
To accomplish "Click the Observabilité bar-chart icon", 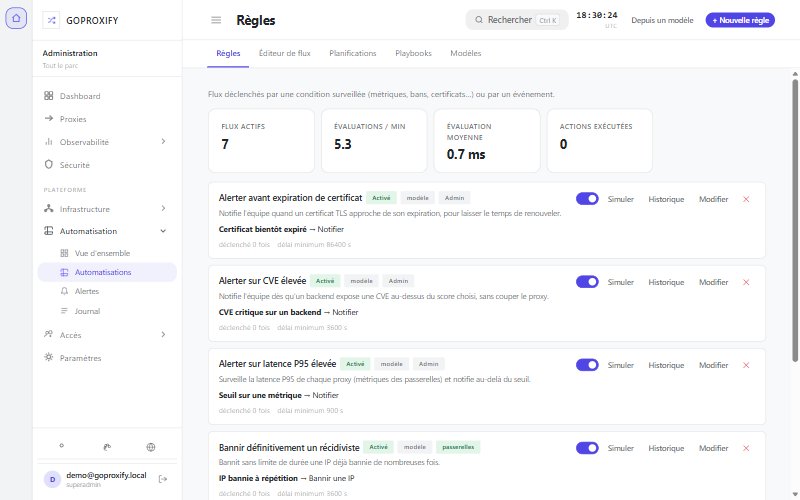I will [48, 141].
